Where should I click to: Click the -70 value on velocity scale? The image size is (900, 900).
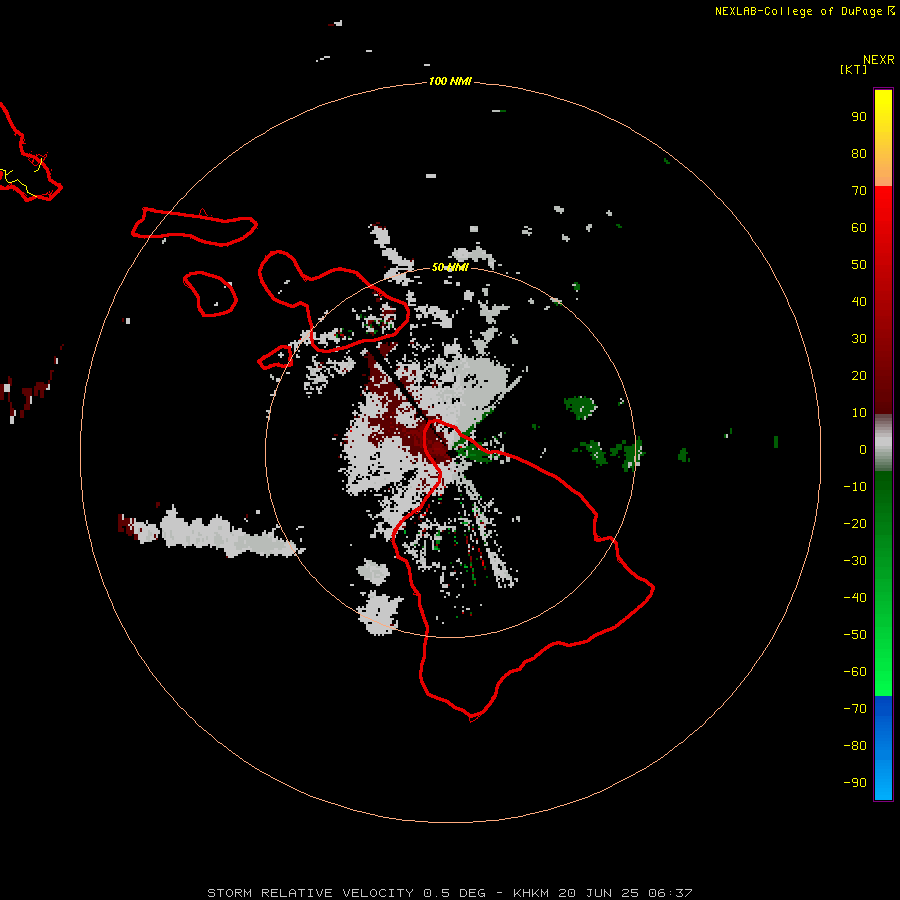pyautogui.click(x=855, y=709)
